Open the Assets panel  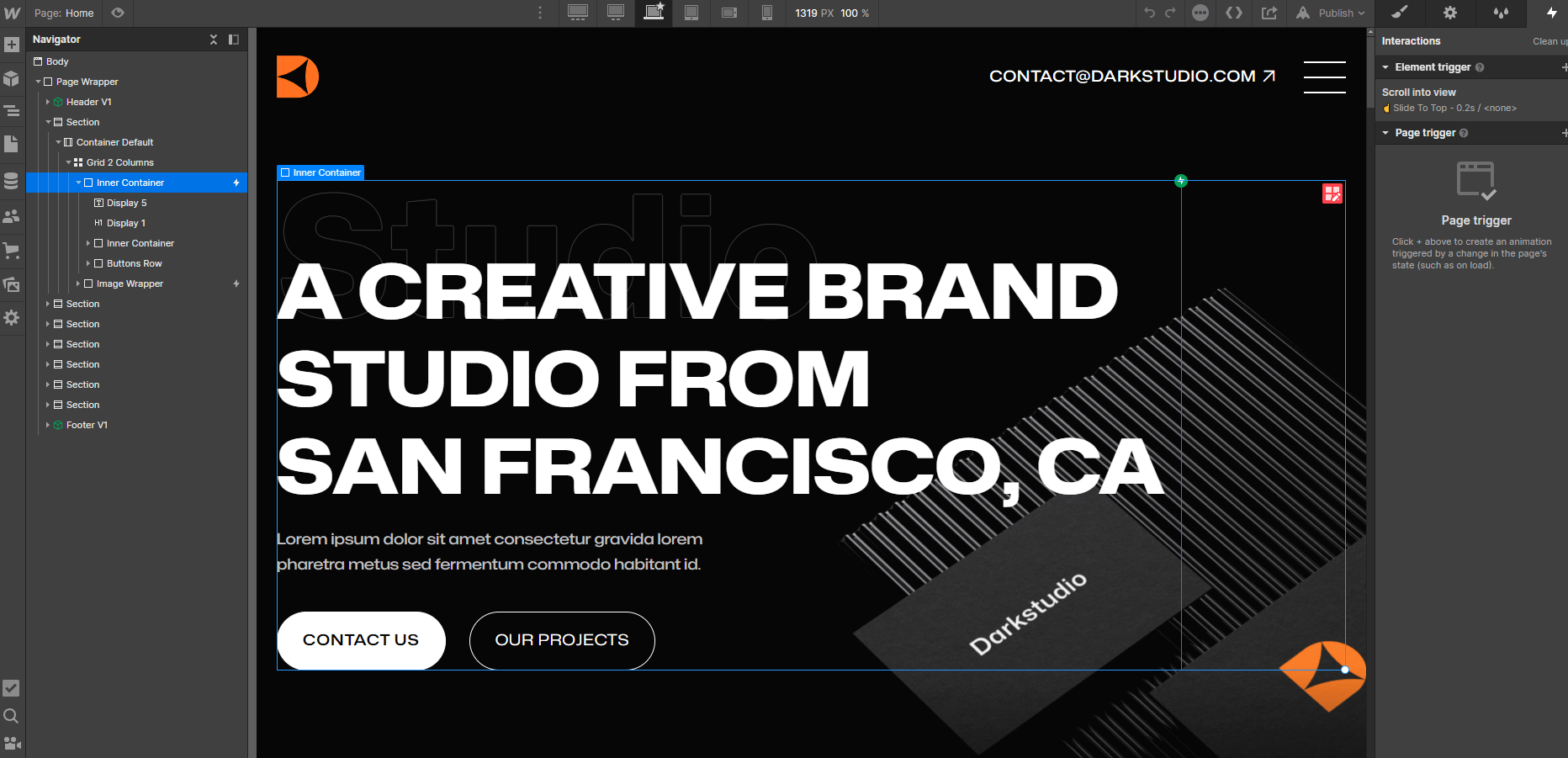click(x=12, y=284)
